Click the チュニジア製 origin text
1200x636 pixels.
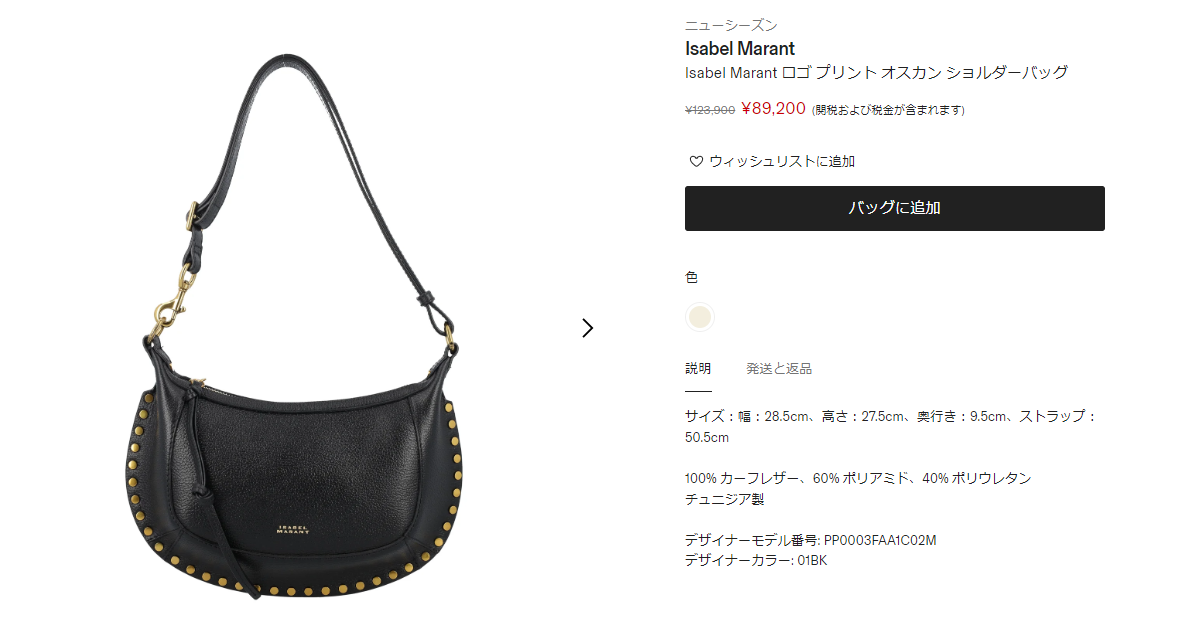click(x=724, y=498)
